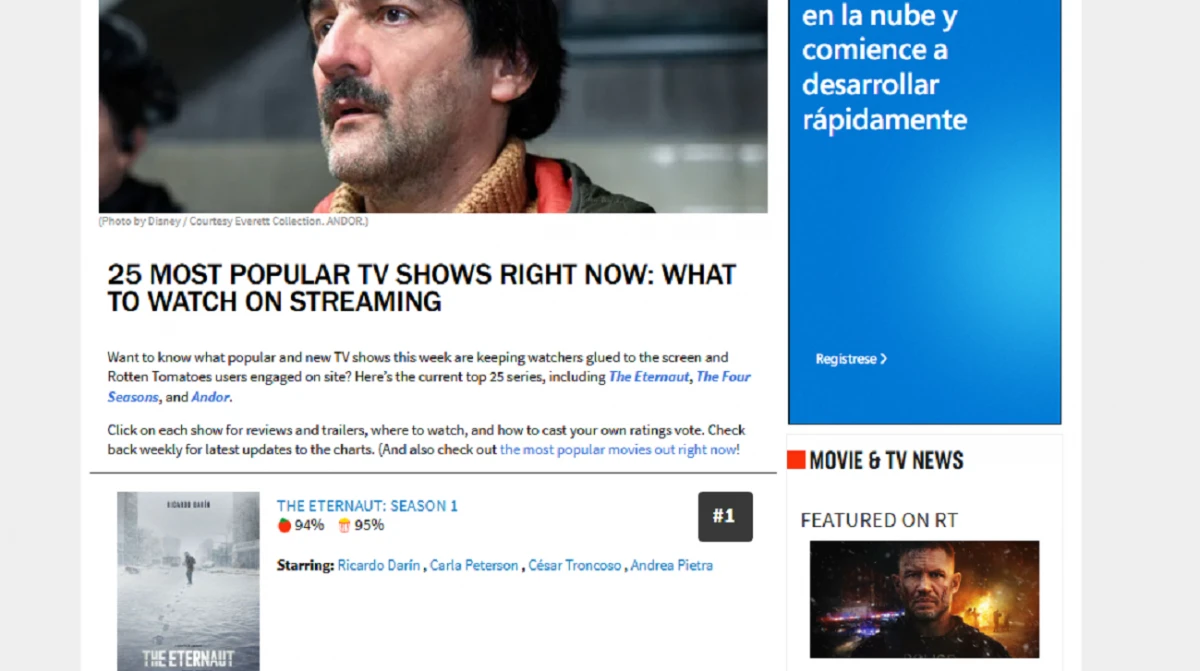1200x671 pixels.
Task: Visit Ricardo Darín's cast page
Action: [380, 565]
